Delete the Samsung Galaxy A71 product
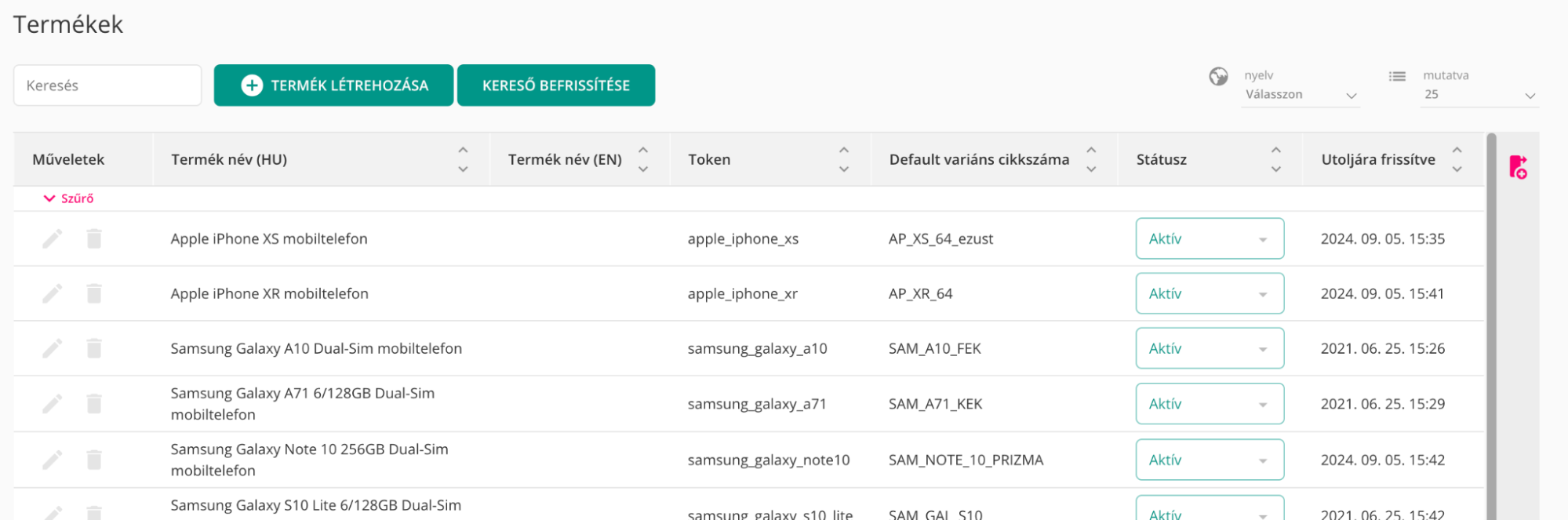 [94, 404]
